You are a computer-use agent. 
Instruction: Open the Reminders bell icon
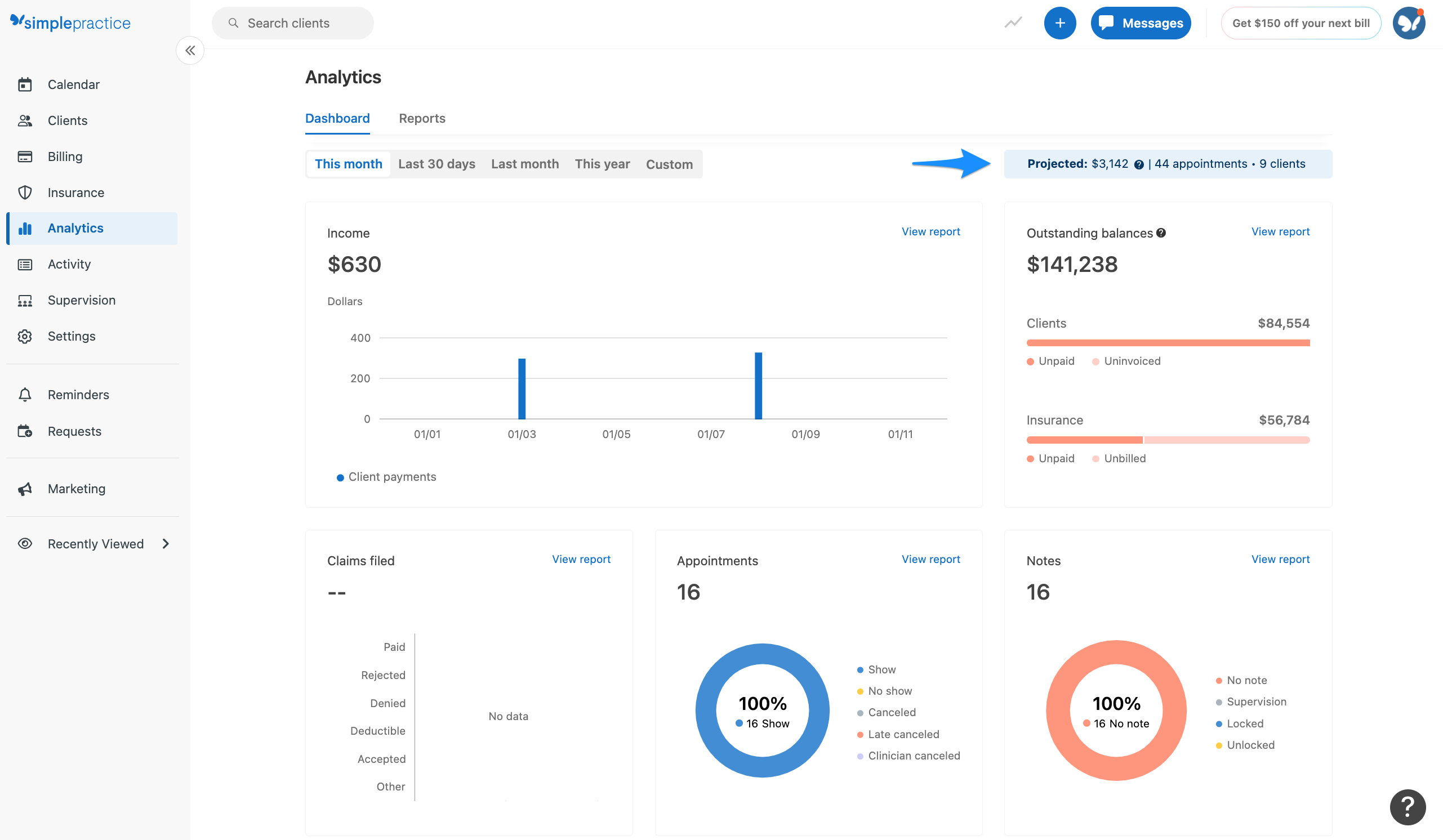26,394
